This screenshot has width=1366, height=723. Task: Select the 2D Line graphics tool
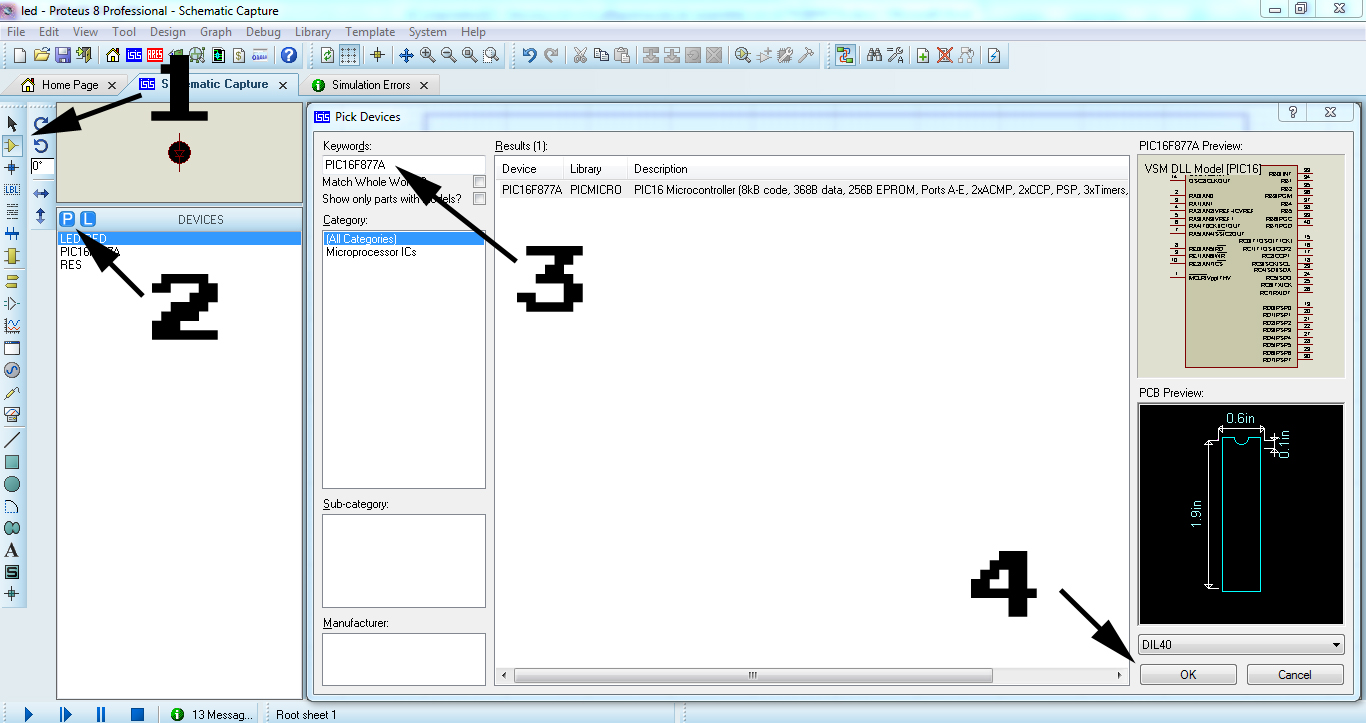point(12,440)
